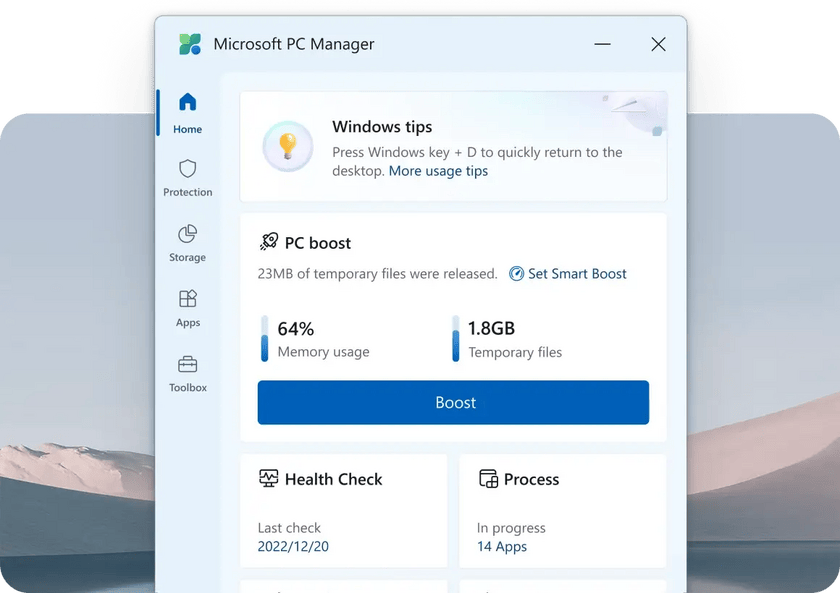
Task: Click the Smart Boost info icon
Action: tap(516, 273)
